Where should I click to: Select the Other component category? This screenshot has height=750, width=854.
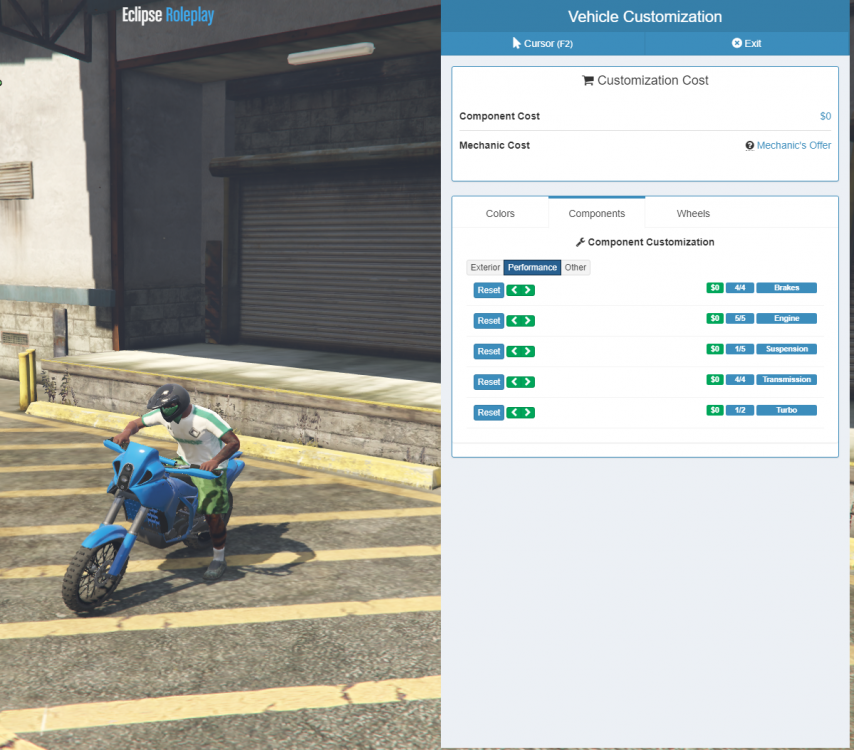575,267
